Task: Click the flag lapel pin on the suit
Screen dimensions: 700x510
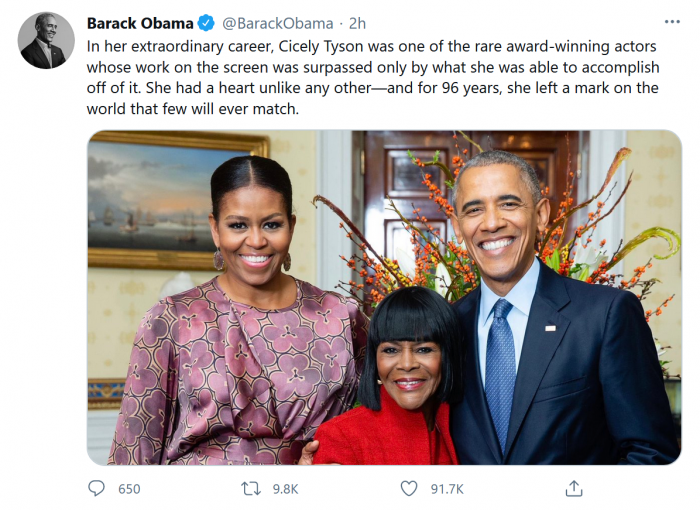Action: [550, 327]
